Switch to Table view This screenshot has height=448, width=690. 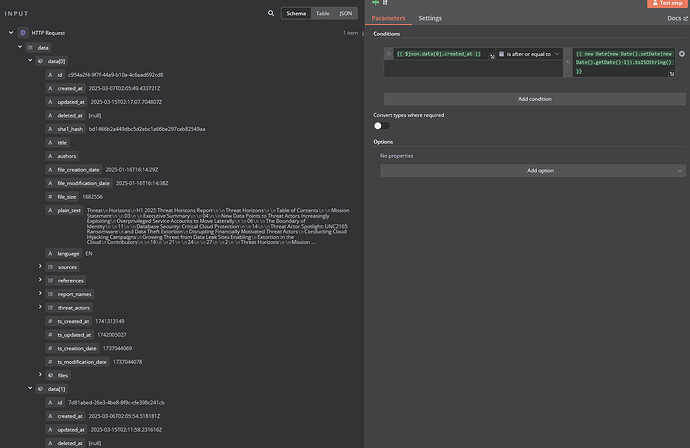click(x=323, y=14)
